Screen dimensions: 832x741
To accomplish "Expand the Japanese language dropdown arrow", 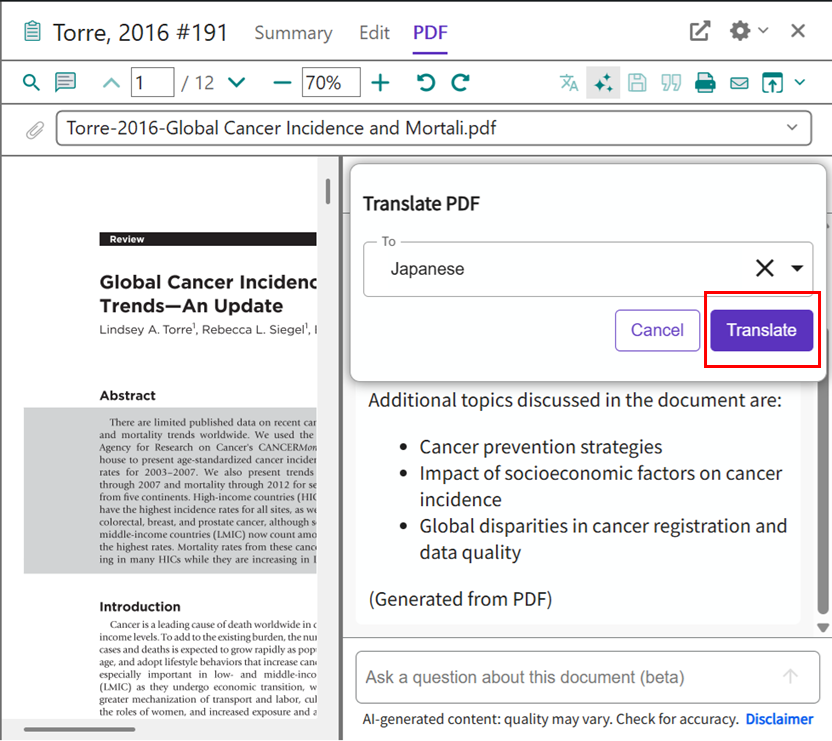I will point(797,269).
